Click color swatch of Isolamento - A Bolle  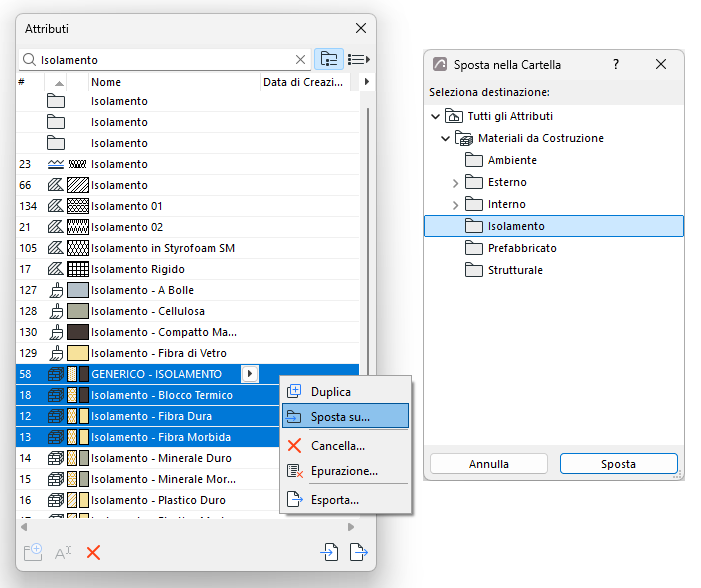pyautogui.click(x=78, y=290)
